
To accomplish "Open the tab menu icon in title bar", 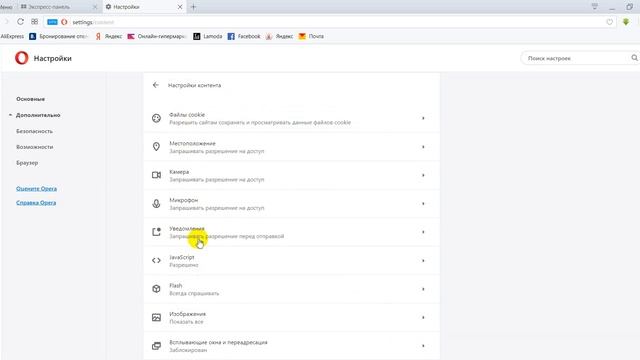I will 595,7.
